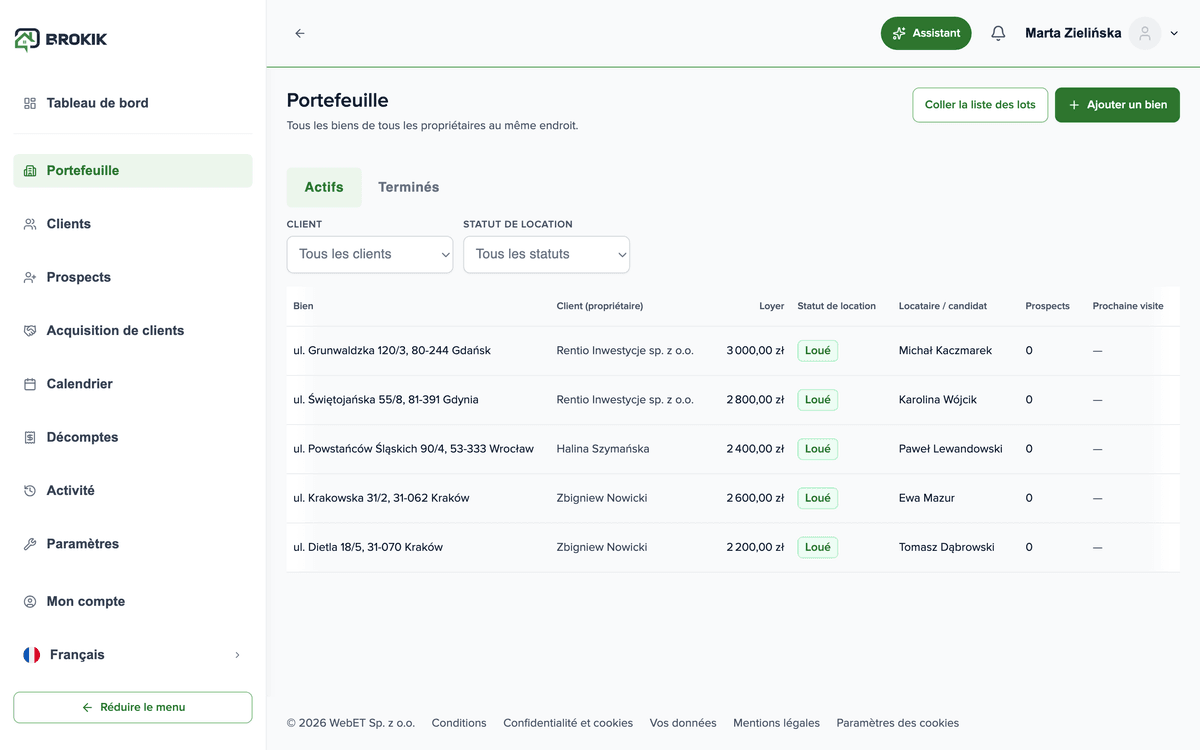Click ul. Powstańców Śląskich 90/4 address
The height and width of the screenshot is (750, 1200).
click(x=413, y=449)
